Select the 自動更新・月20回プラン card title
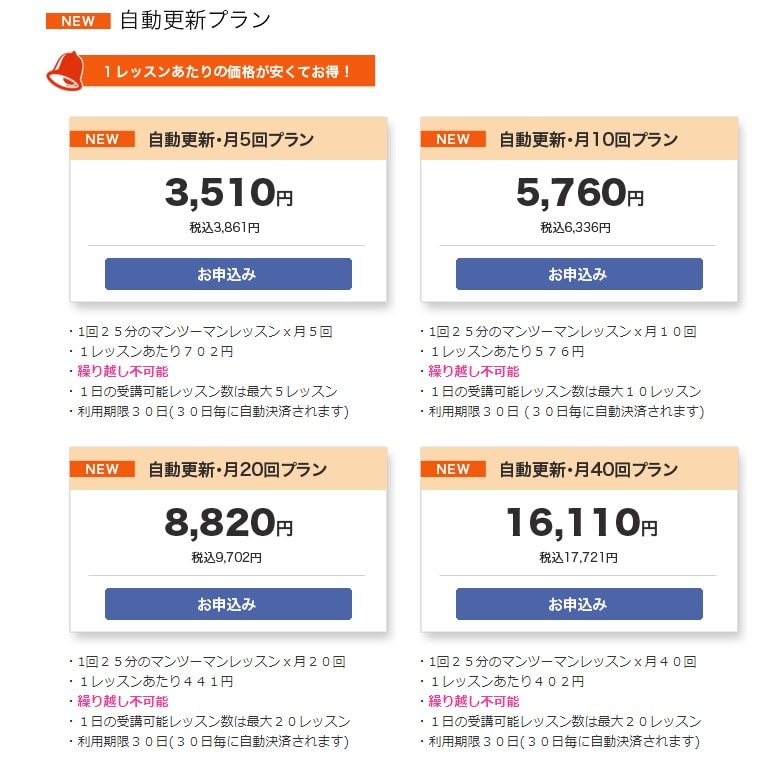The height and width of the screenshot is (775, 775). (x=237, y=470)
